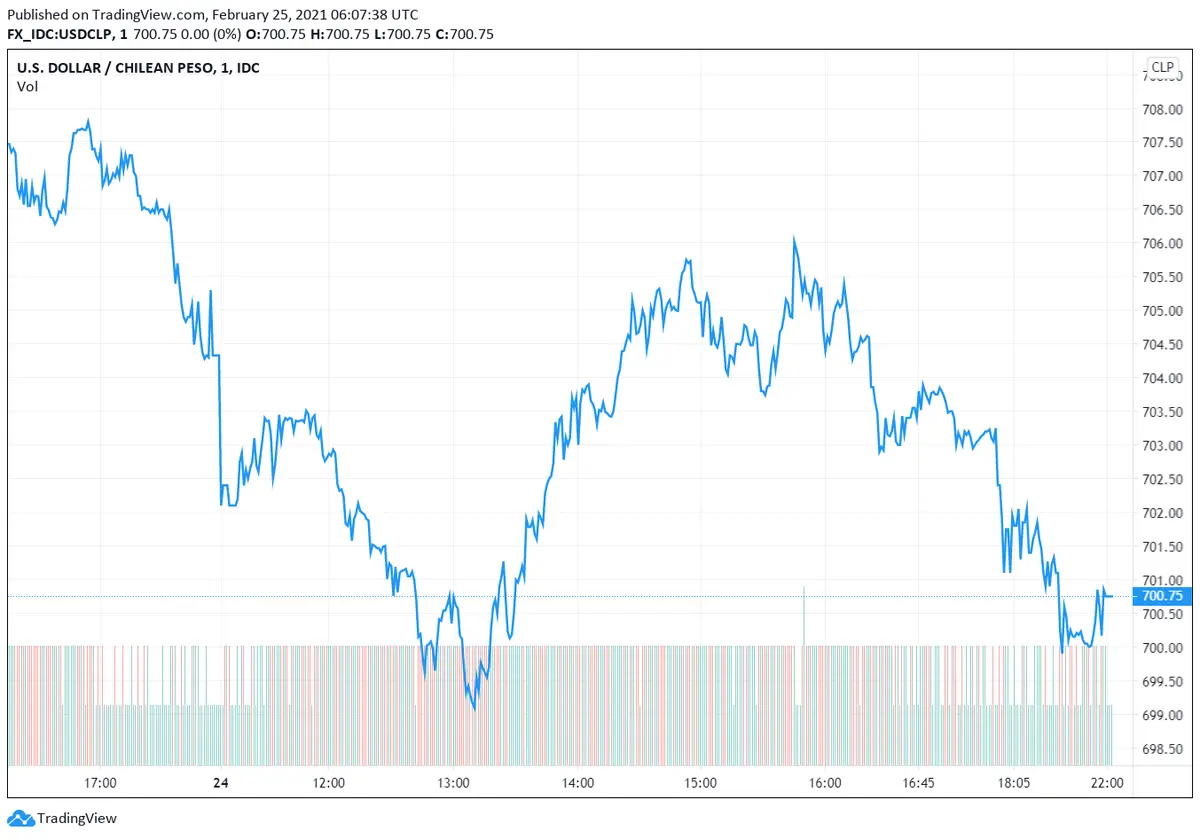Select the 698.50 price scale label
This screenshot has height=839, width=1200.
1162,749
